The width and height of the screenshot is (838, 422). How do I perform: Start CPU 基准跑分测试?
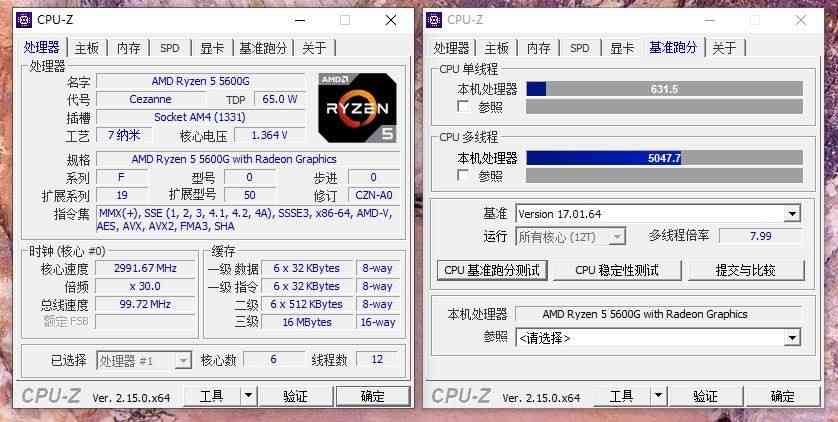492,270
